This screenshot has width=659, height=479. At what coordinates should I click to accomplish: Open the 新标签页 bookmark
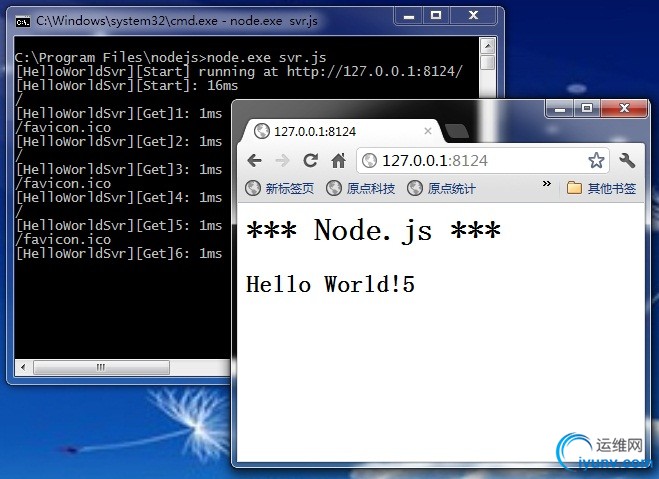click(x=279, y=188)
